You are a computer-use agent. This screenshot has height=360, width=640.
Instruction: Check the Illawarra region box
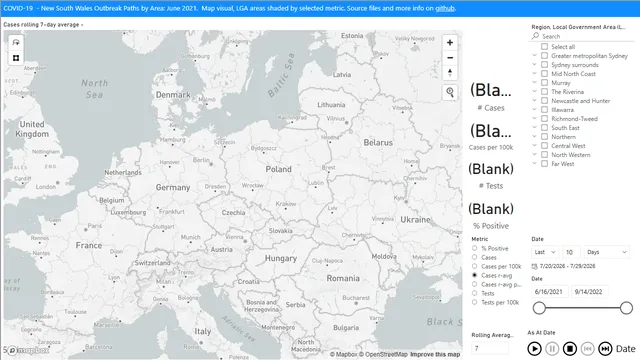pos(544,109)
